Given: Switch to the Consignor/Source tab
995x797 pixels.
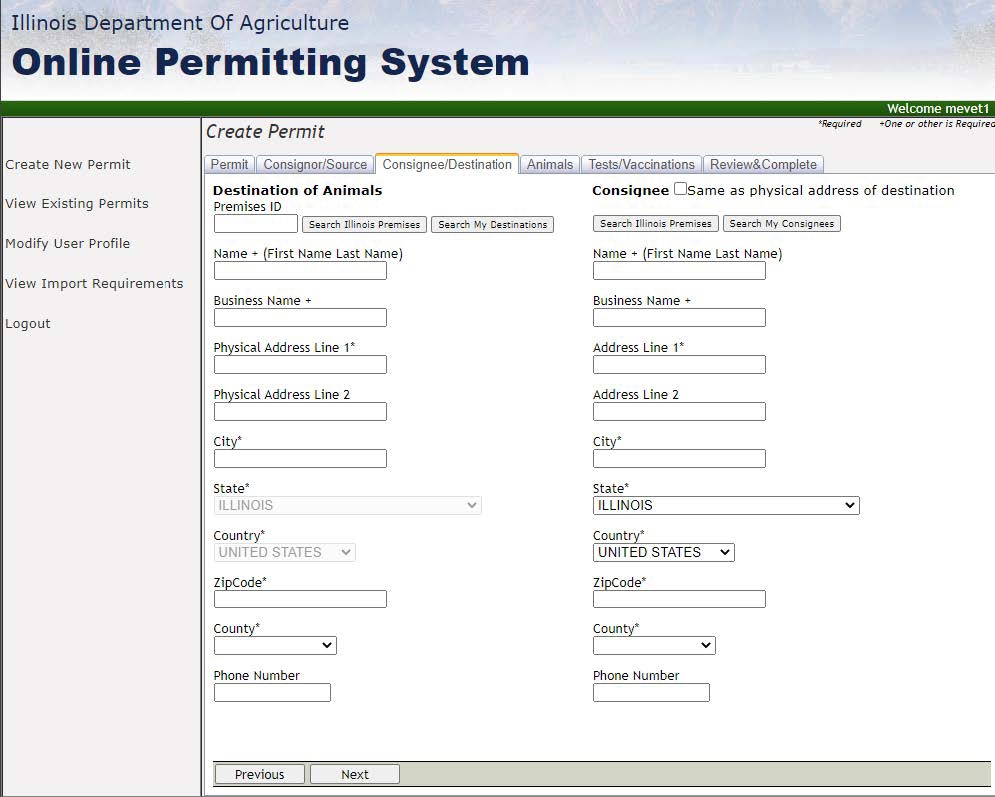Looking at the screenshot, I should click(315, 164).
